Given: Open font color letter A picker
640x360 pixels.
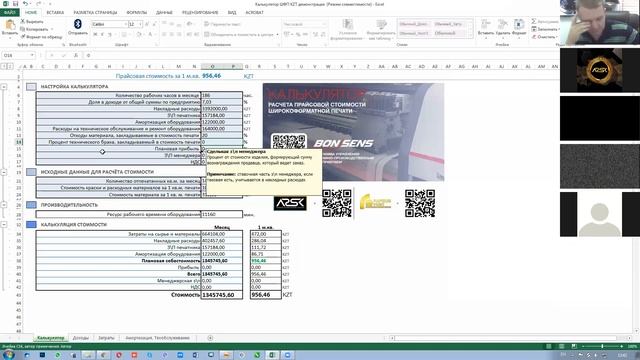Looking at the screenshot, I should (150, 34).
